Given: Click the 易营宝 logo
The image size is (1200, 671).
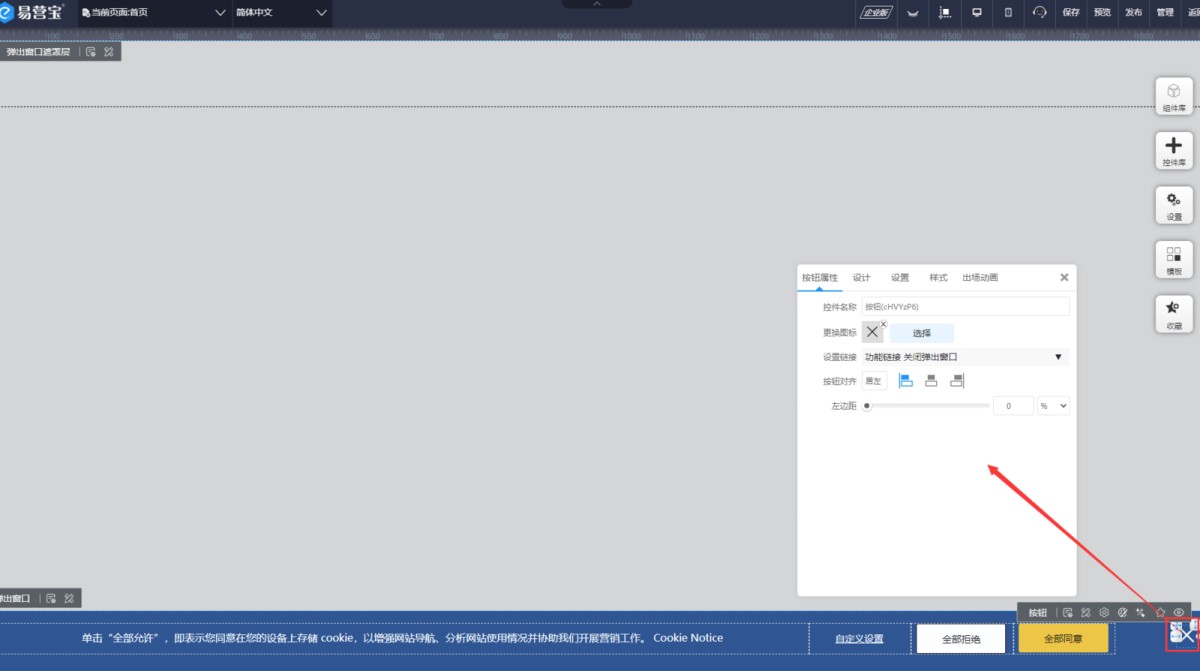Looking at the screenshot, I should coord(32,12).
